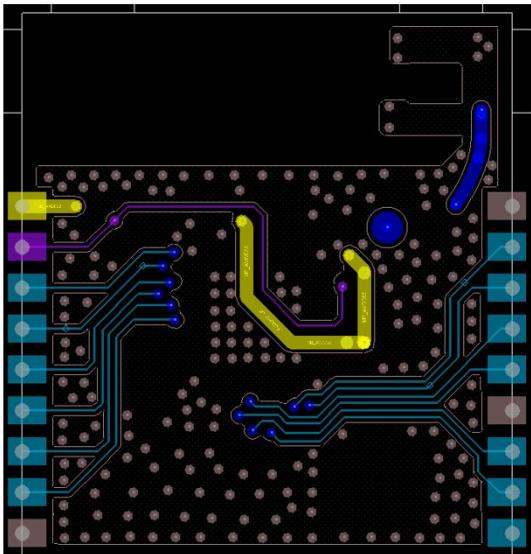Click the teal pad at the bottom-right corner
The image size is (531, 554).
pos(507,532)
